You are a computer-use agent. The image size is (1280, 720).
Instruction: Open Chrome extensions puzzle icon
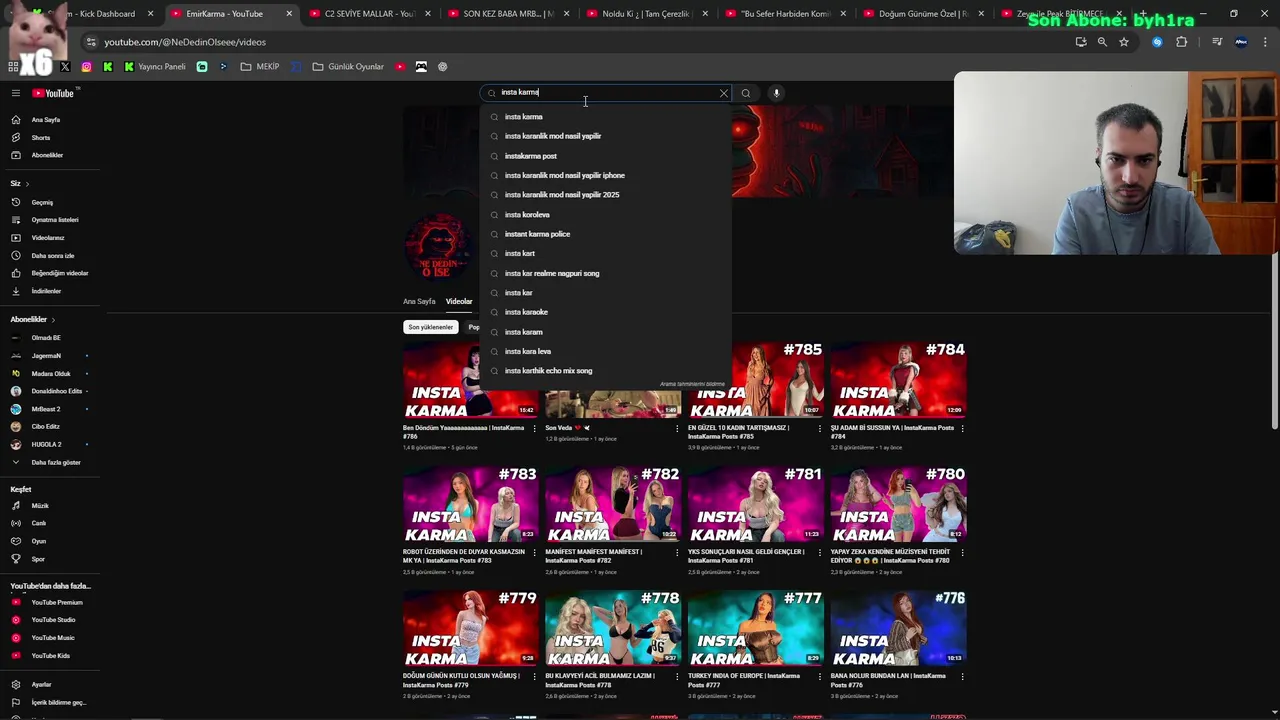[1182, 42]
